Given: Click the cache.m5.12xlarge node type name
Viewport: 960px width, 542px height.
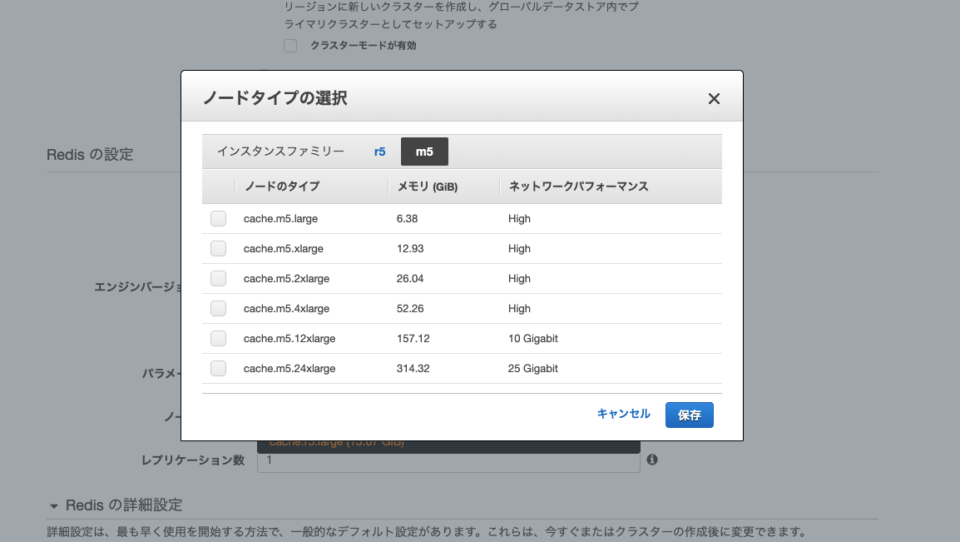Looking at the screenshot, I should [290, 339].
